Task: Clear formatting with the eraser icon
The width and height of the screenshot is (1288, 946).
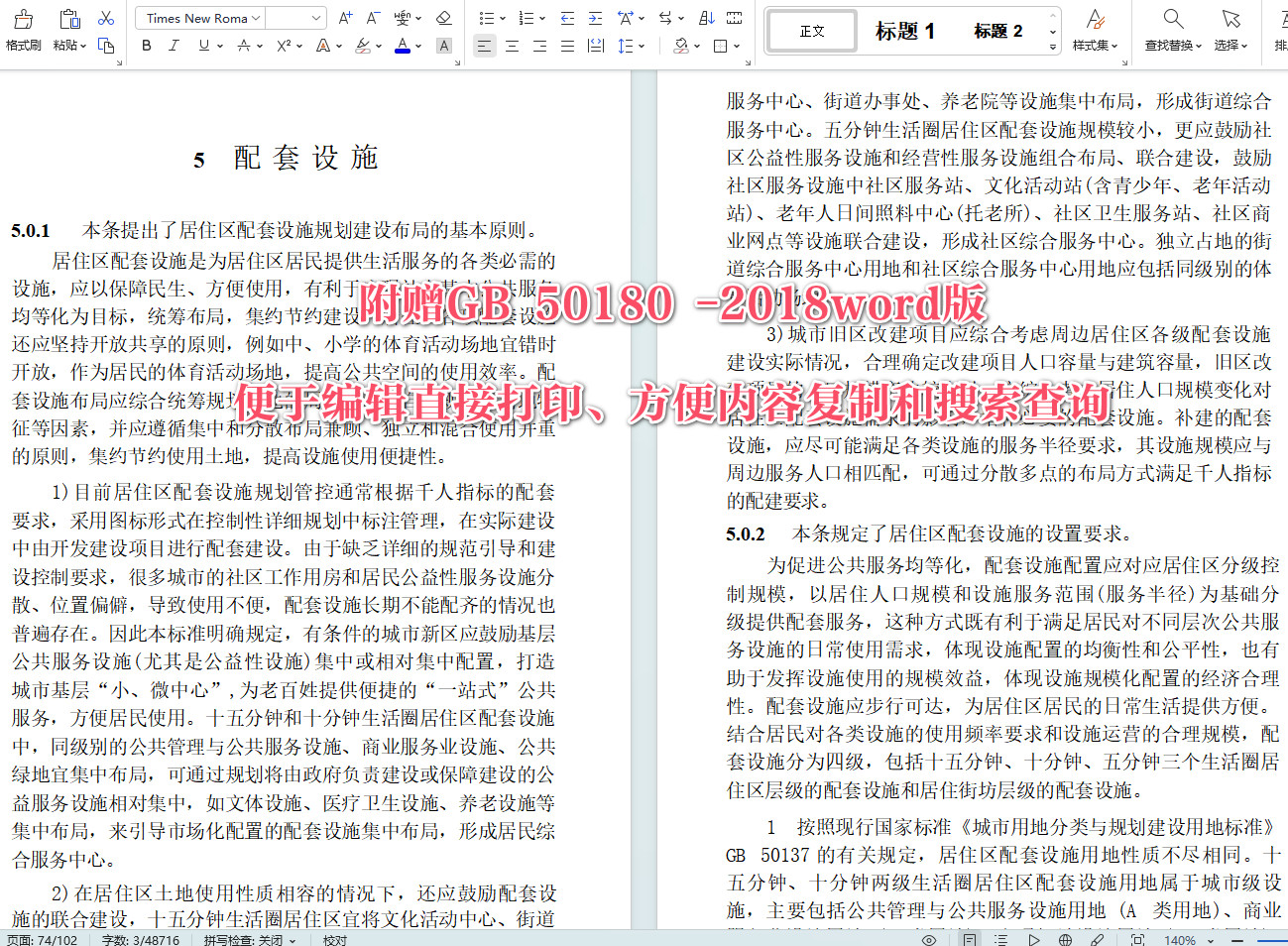Action: coord(444,18)
